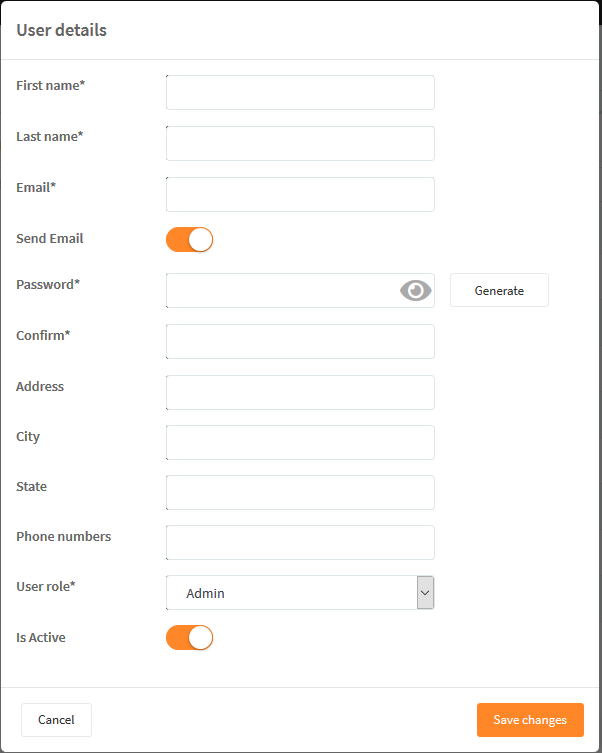Toggle the Send Email switch
The width and height of the screenshot is (602, 753).
pos(190,240)
